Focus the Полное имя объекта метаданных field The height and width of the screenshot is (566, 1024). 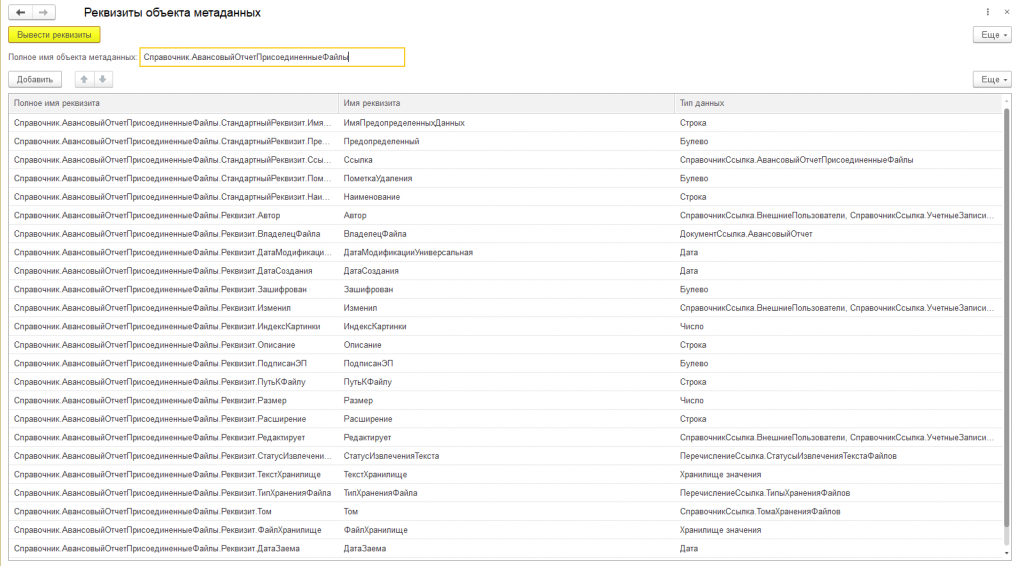coord(272,57)
